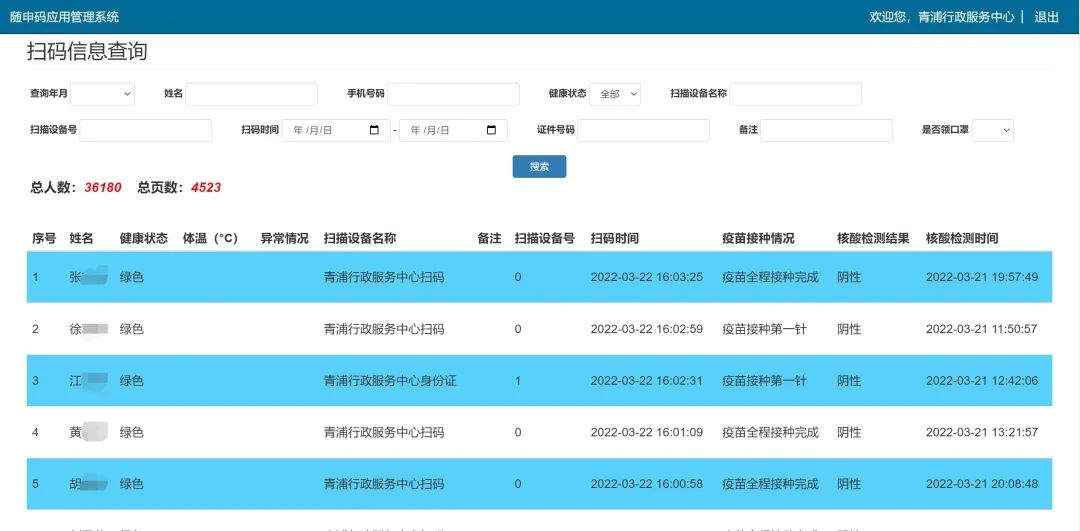This screenshot has height=531, width=1080.
Task: Click the 扫描设备号 input field
Action: [145, 130]
